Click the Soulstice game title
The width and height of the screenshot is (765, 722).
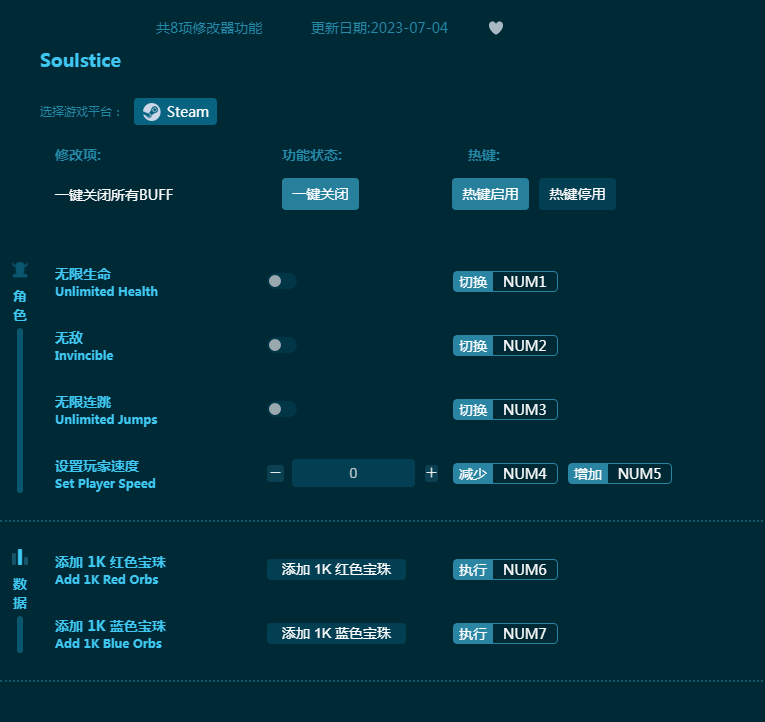coord(81,60)
